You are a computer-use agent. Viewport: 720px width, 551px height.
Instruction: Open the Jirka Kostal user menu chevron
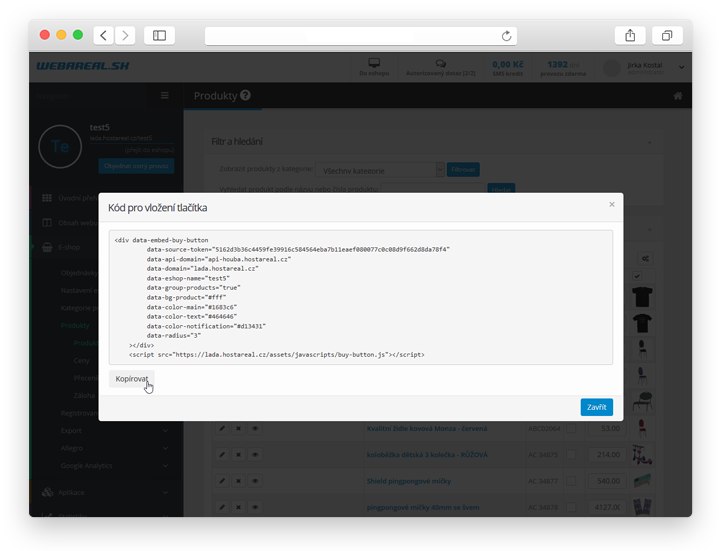click(681, 67)
